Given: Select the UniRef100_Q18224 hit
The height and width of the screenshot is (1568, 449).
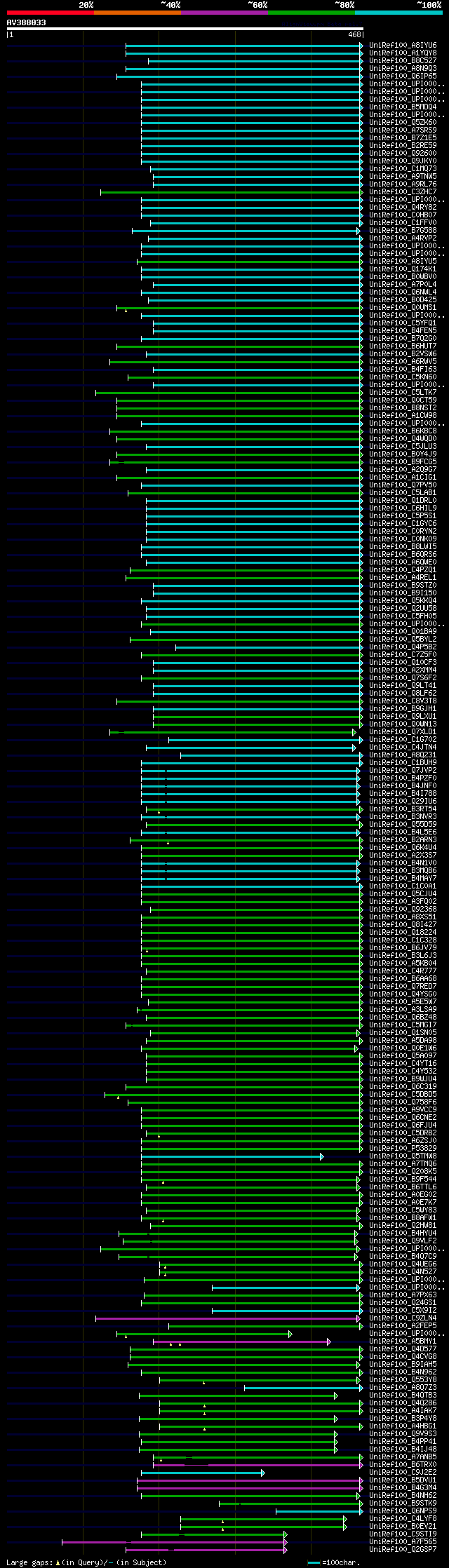Looking at the screenshot, I should (x=403, y=932).
